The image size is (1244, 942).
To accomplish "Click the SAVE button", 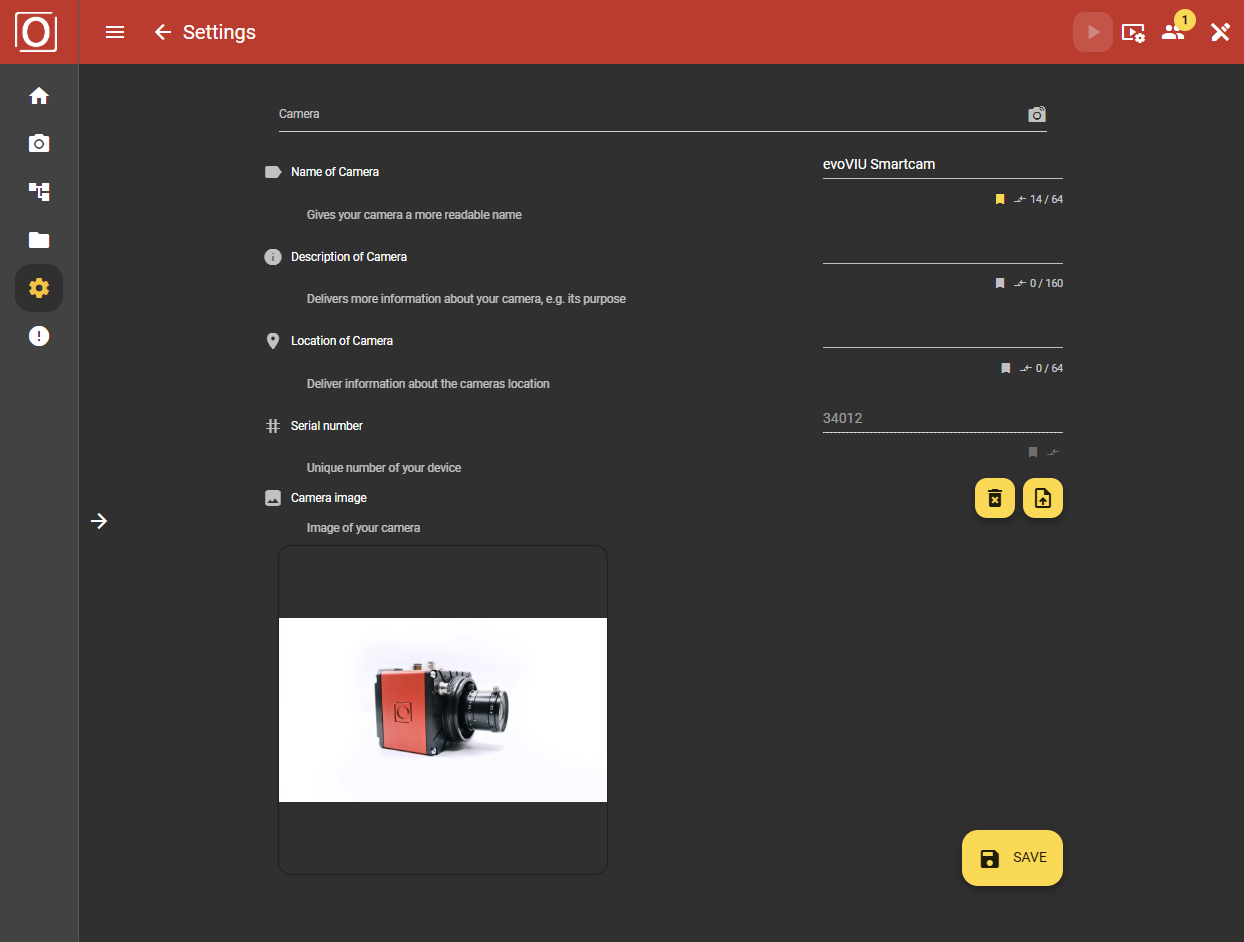I will (x=1012, y=858).
